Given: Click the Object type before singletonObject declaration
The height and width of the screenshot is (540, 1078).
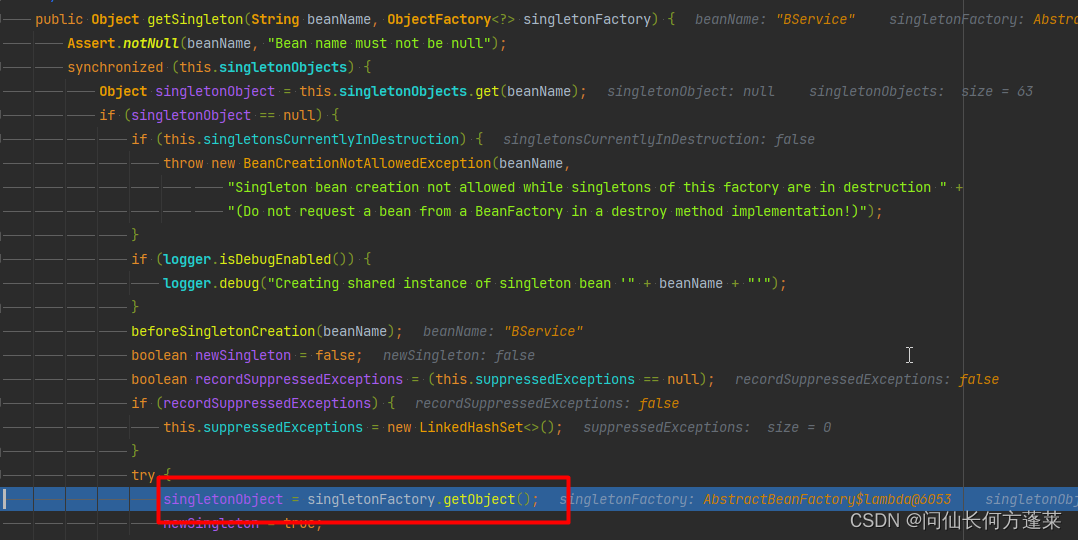Looking at the screenshot, I should click(x=123, y=91).
